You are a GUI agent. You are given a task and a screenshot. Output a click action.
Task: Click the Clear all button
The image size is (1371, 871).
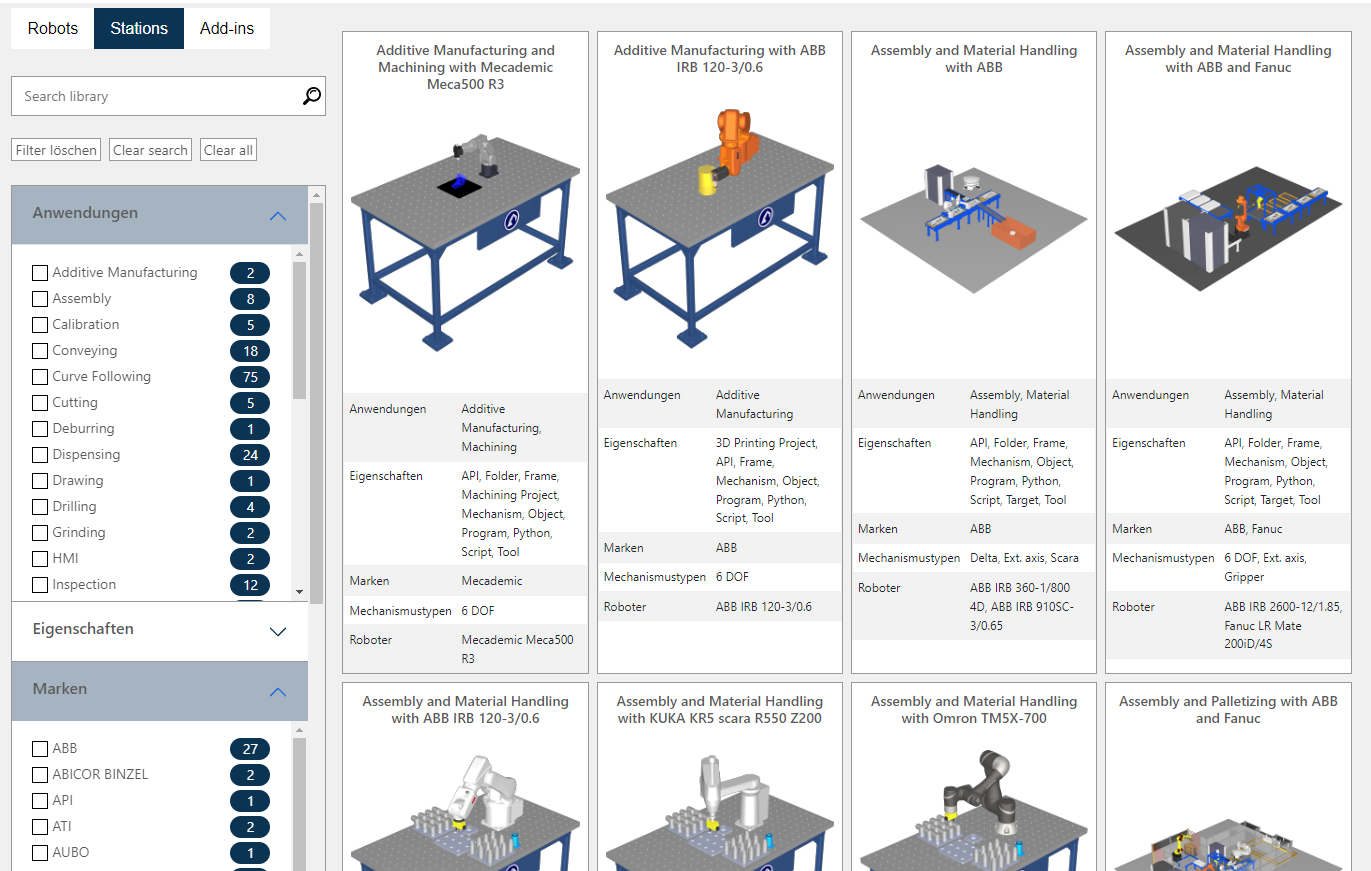[228, 149]
